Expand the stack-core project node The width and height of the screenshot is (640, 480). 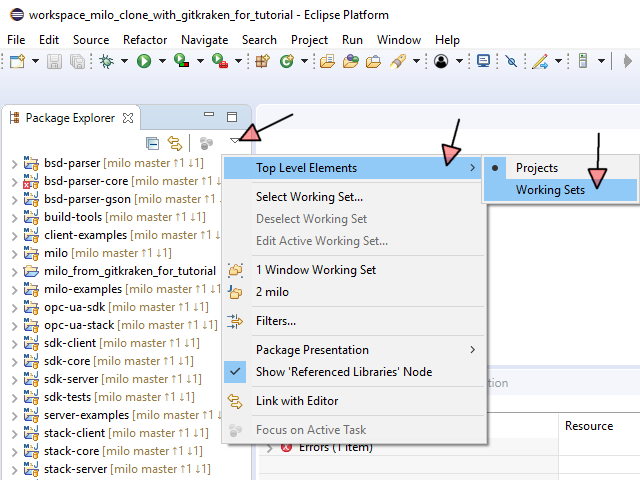point(15,452)
